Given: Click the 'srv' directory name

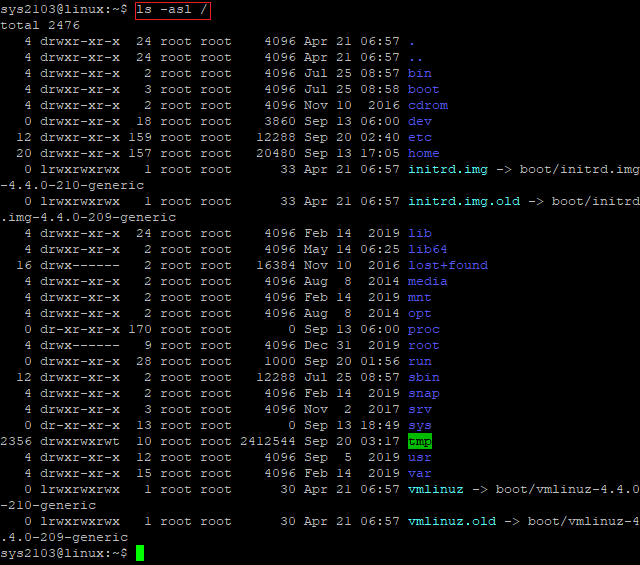Looking at the screenshot, I should coord(420,409).
